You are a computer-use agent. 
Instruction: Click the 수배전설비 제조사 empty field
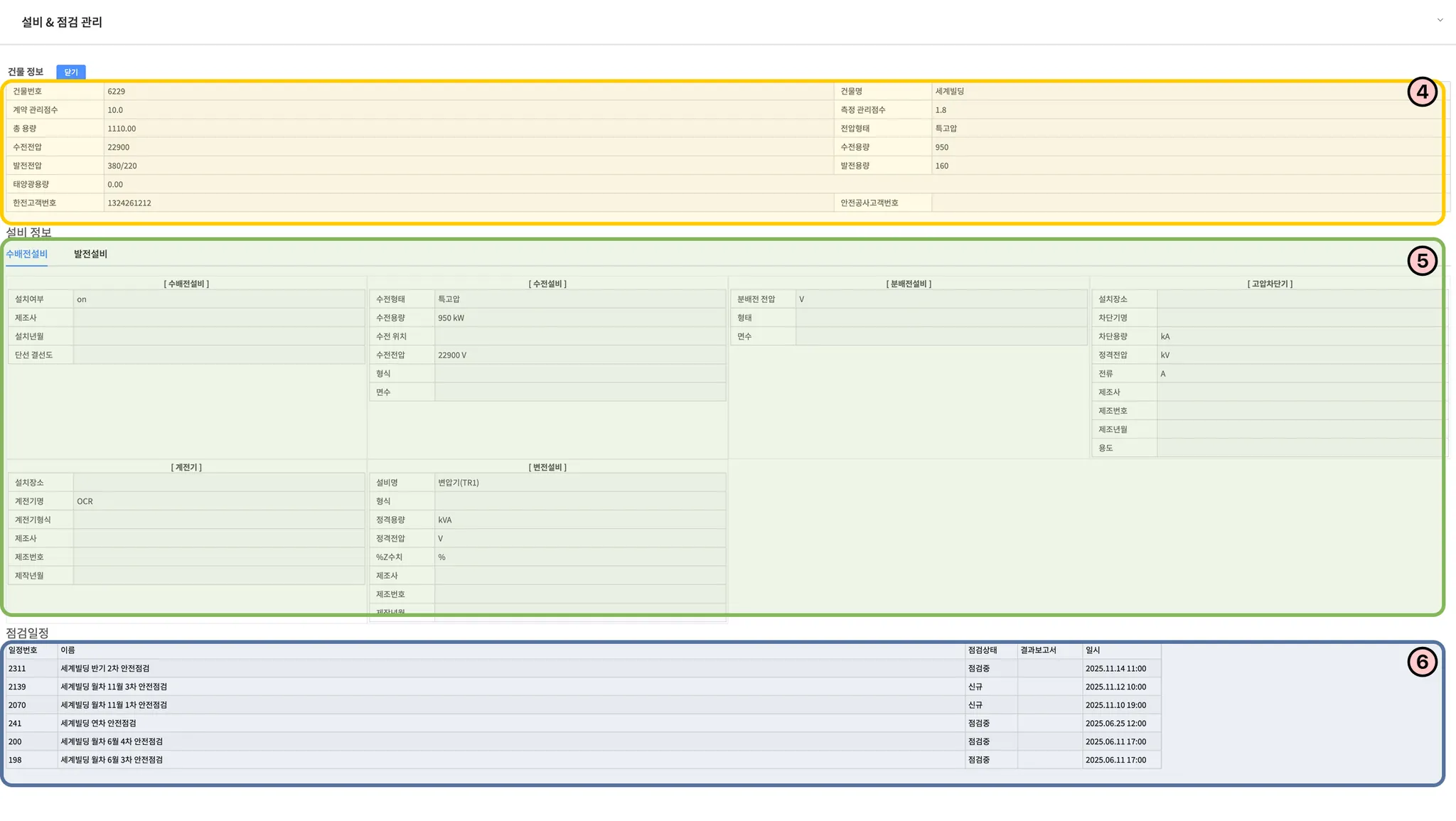click(219, 318)
